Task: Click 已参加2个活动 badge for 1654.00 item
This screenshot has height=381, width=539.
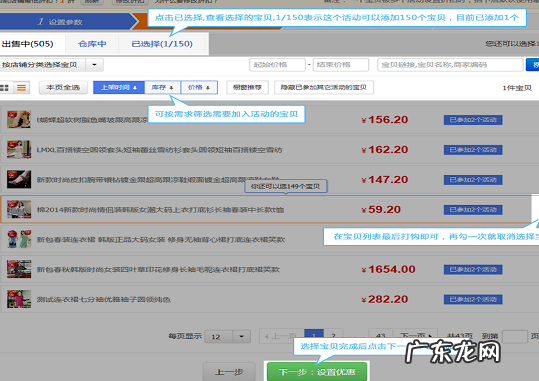Action: (x=473, y=269)
